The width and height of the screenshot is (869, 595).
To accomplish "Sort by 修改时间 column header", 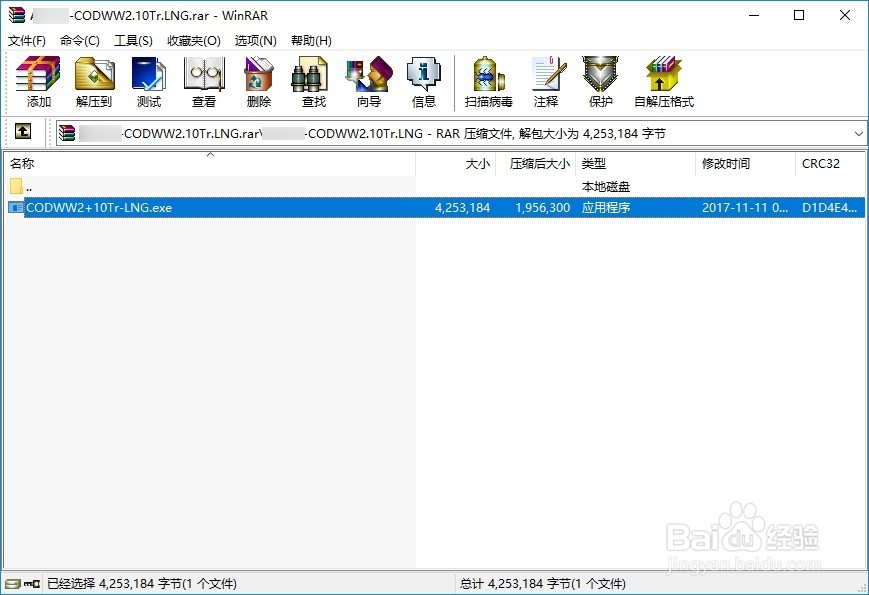I will coord(745,163).
